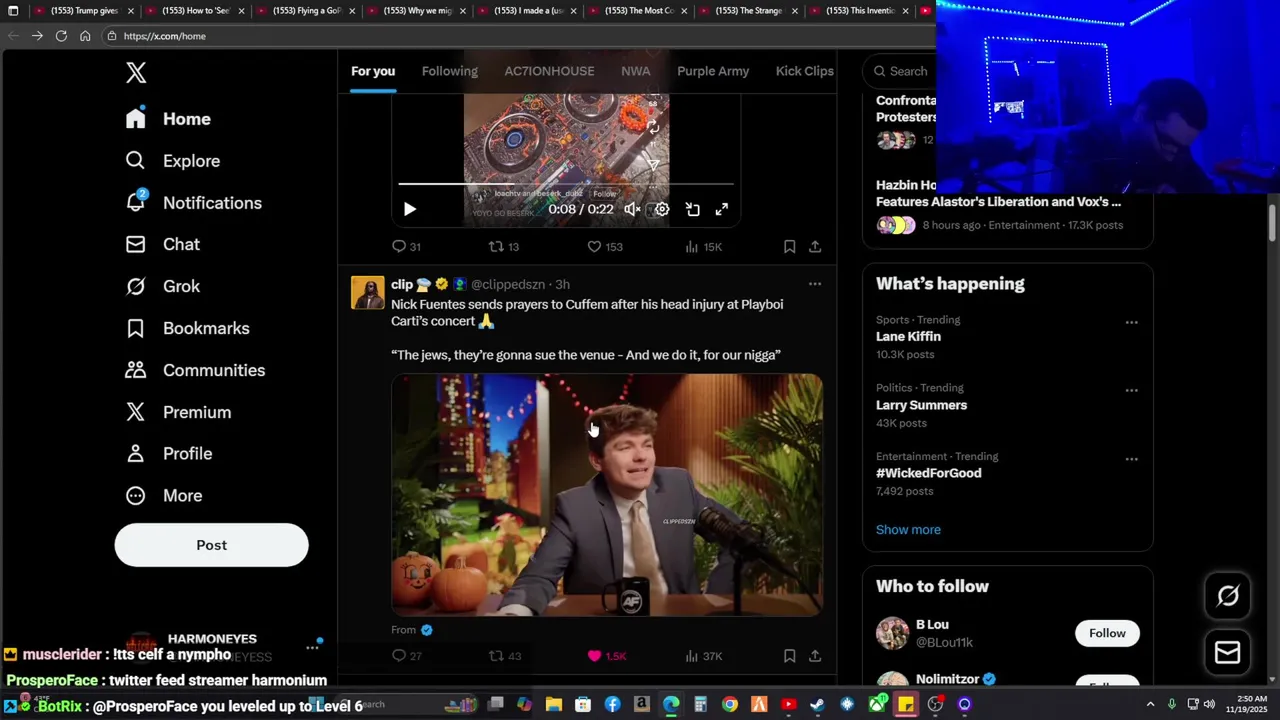
Task: Go forward in browser history
Action: pyautogui.click(x=37, y=36)
